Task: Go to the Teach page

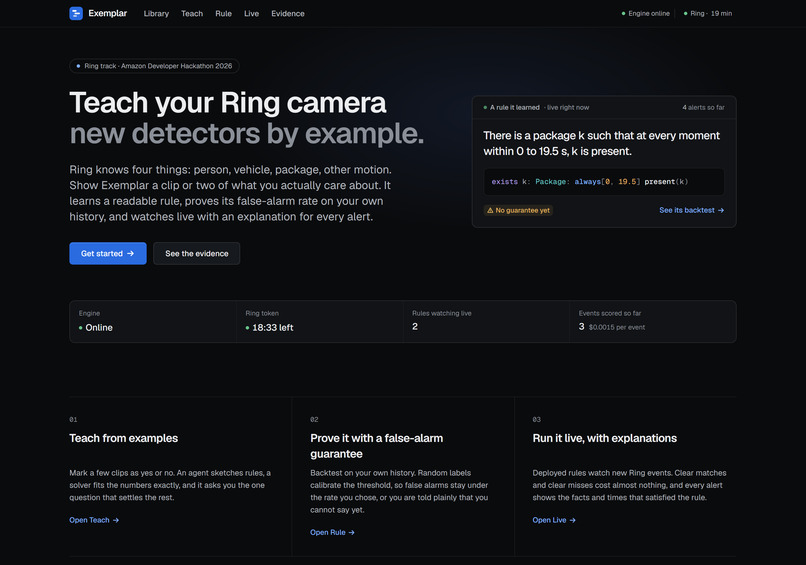Action: coord(192,14)
